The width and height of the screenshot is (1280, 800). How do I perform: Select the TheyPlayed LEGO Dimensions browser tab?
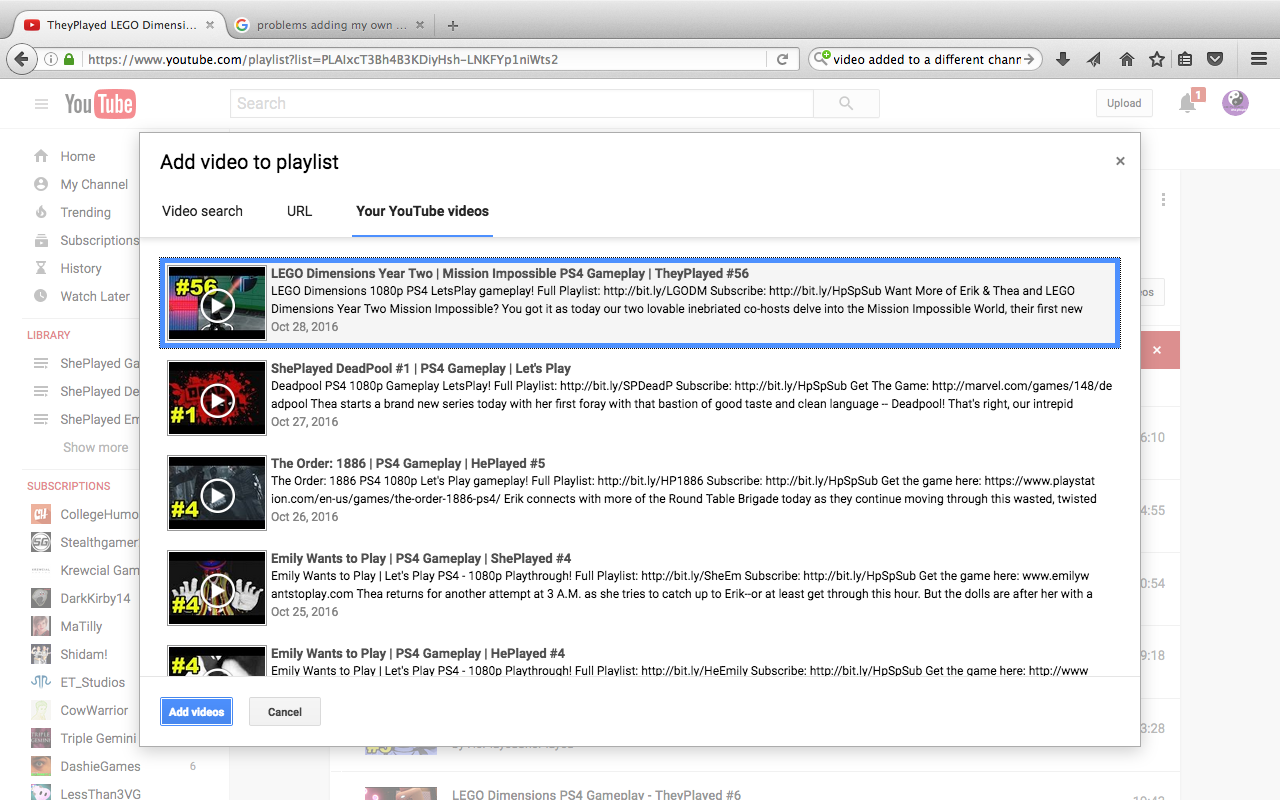pyautogui.click(x=121, y=25)
